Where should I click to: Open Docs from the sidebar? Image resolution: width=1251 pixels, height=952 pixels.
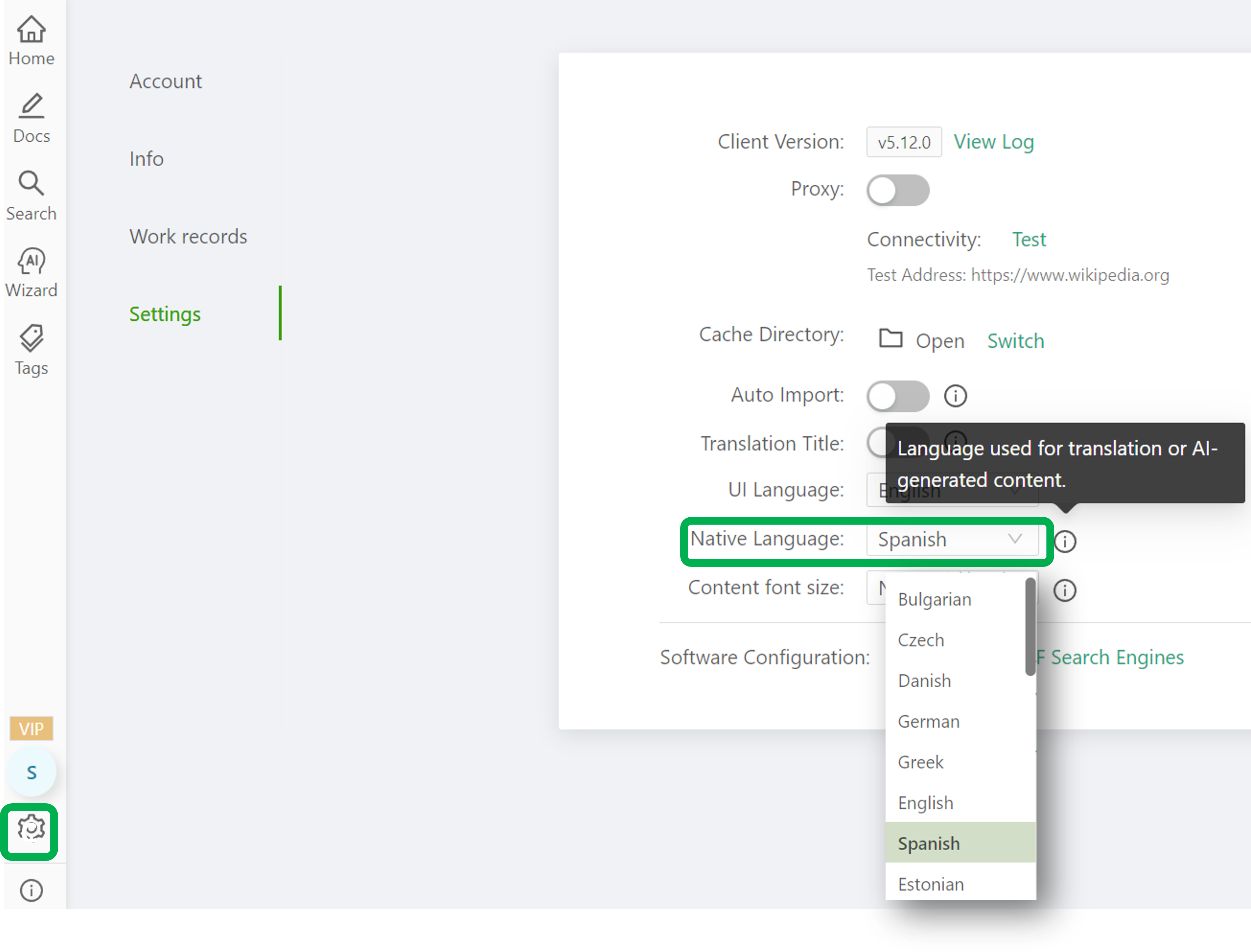pos(31,119)
